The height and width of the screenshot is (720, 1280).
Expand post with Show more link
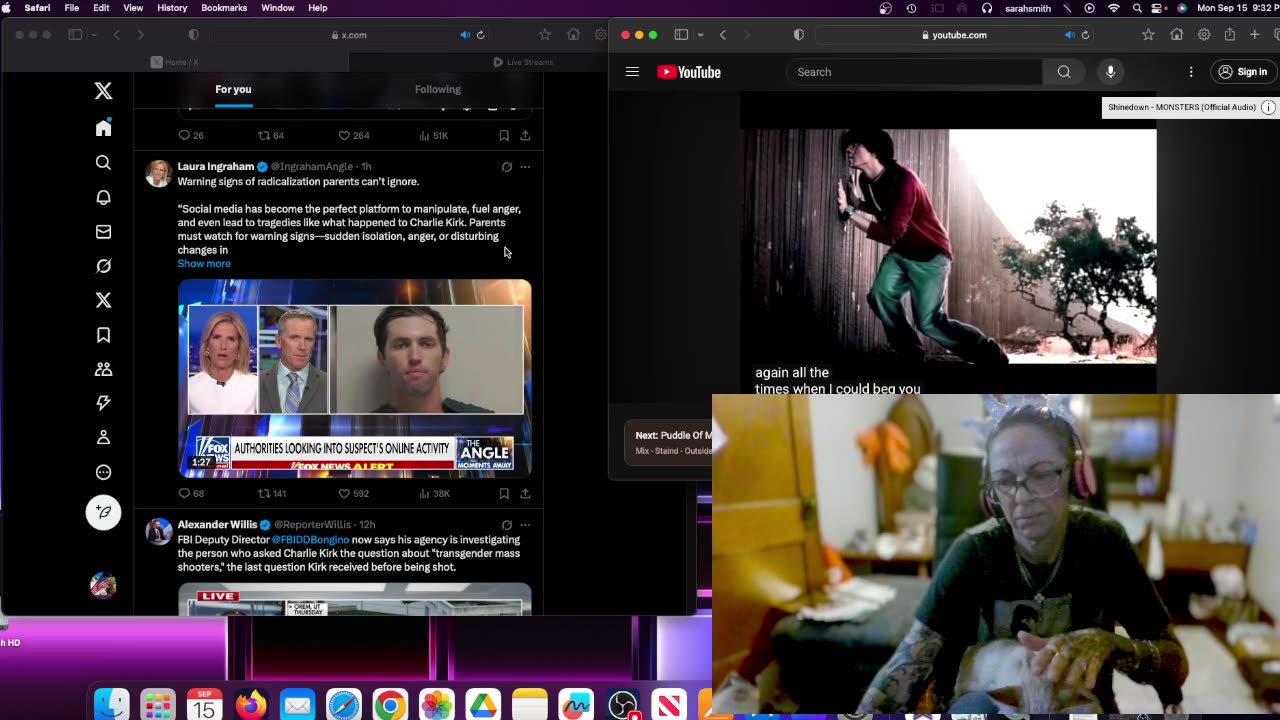(x=204, y=264)
